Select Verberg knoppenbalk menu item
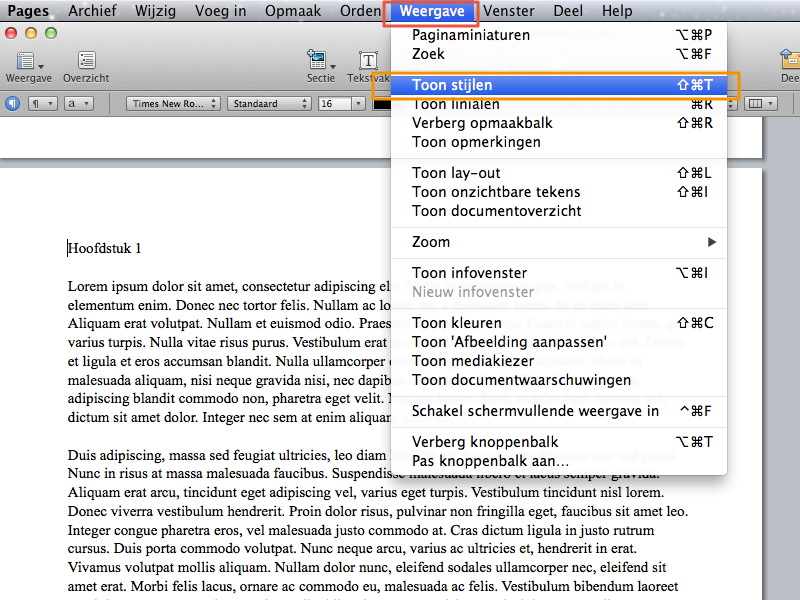 point(559,442)
